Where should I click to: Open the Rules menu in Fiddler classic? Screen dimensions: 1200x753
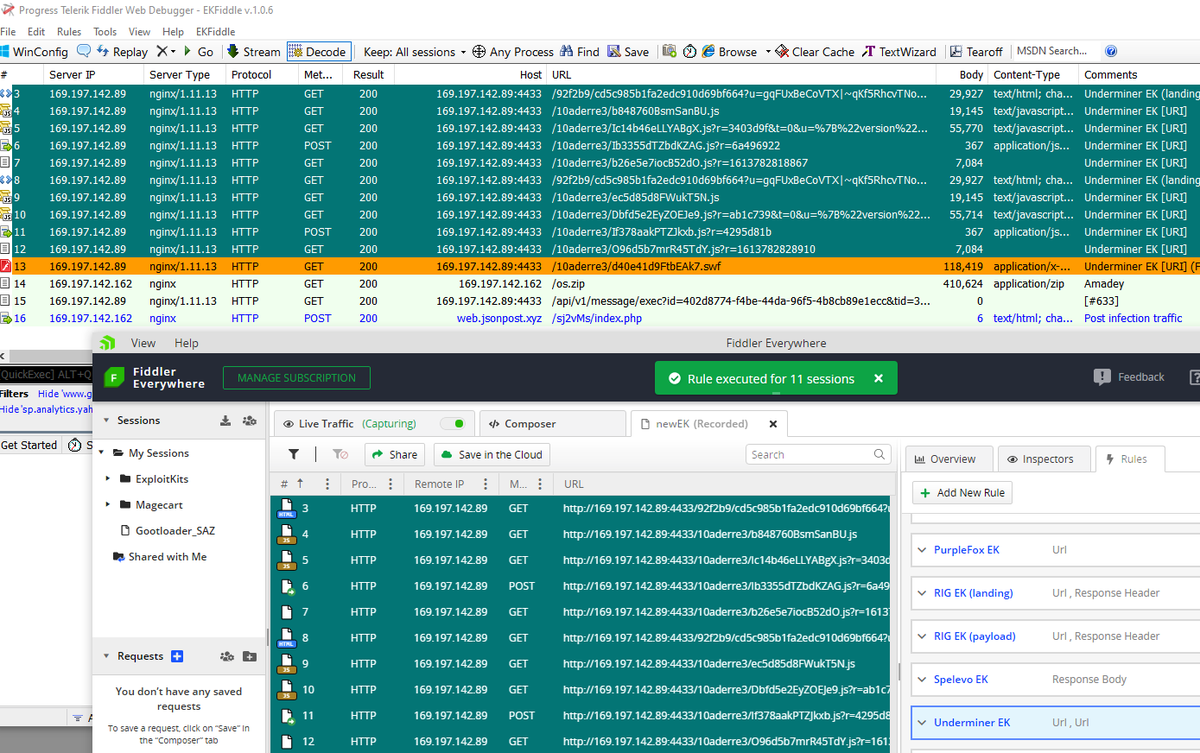tap(69, 32)
